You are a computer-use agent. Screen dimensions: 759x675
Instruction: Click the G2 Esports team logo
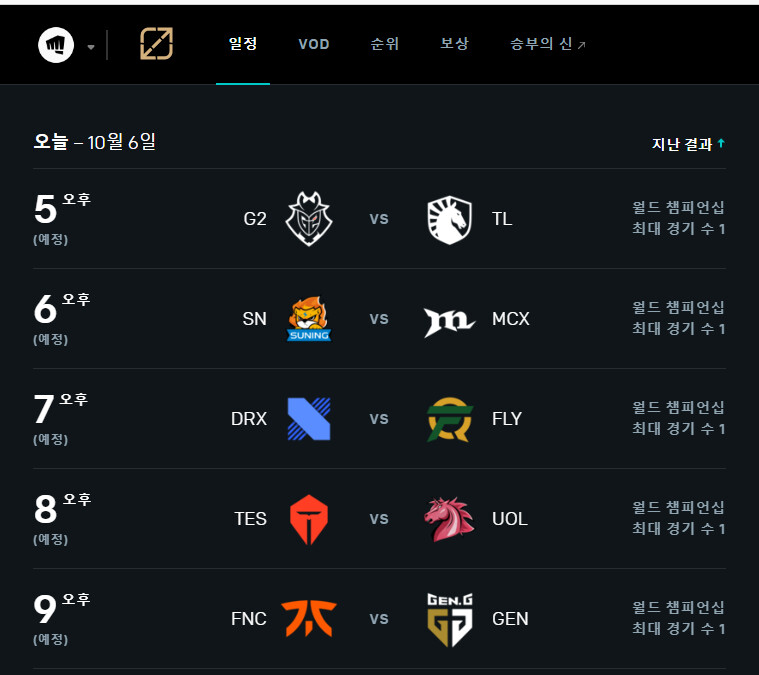point(309,218)
